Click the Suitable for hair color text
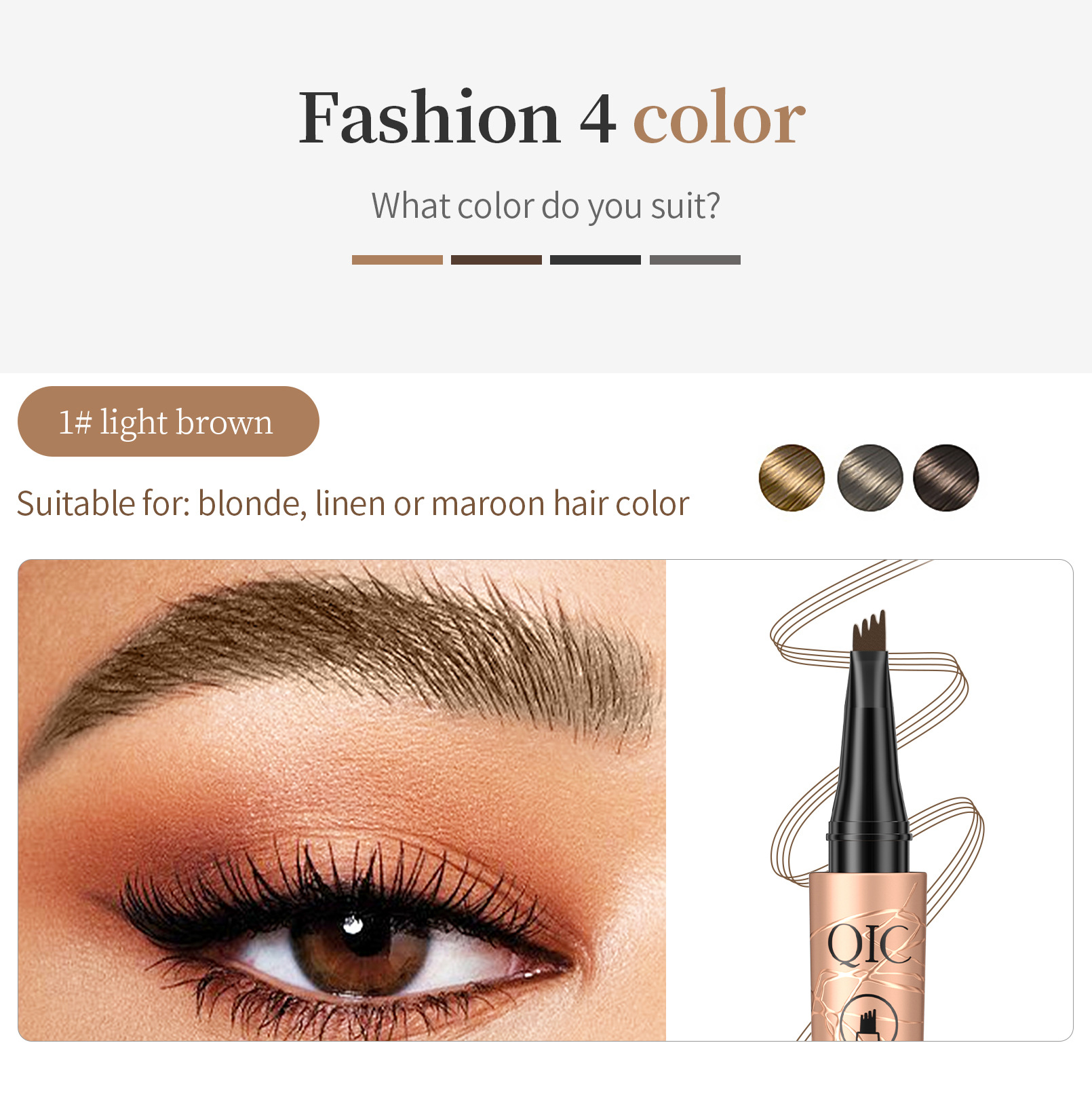This screenshot has height=1102, width=1092. [x=353, y=503]
